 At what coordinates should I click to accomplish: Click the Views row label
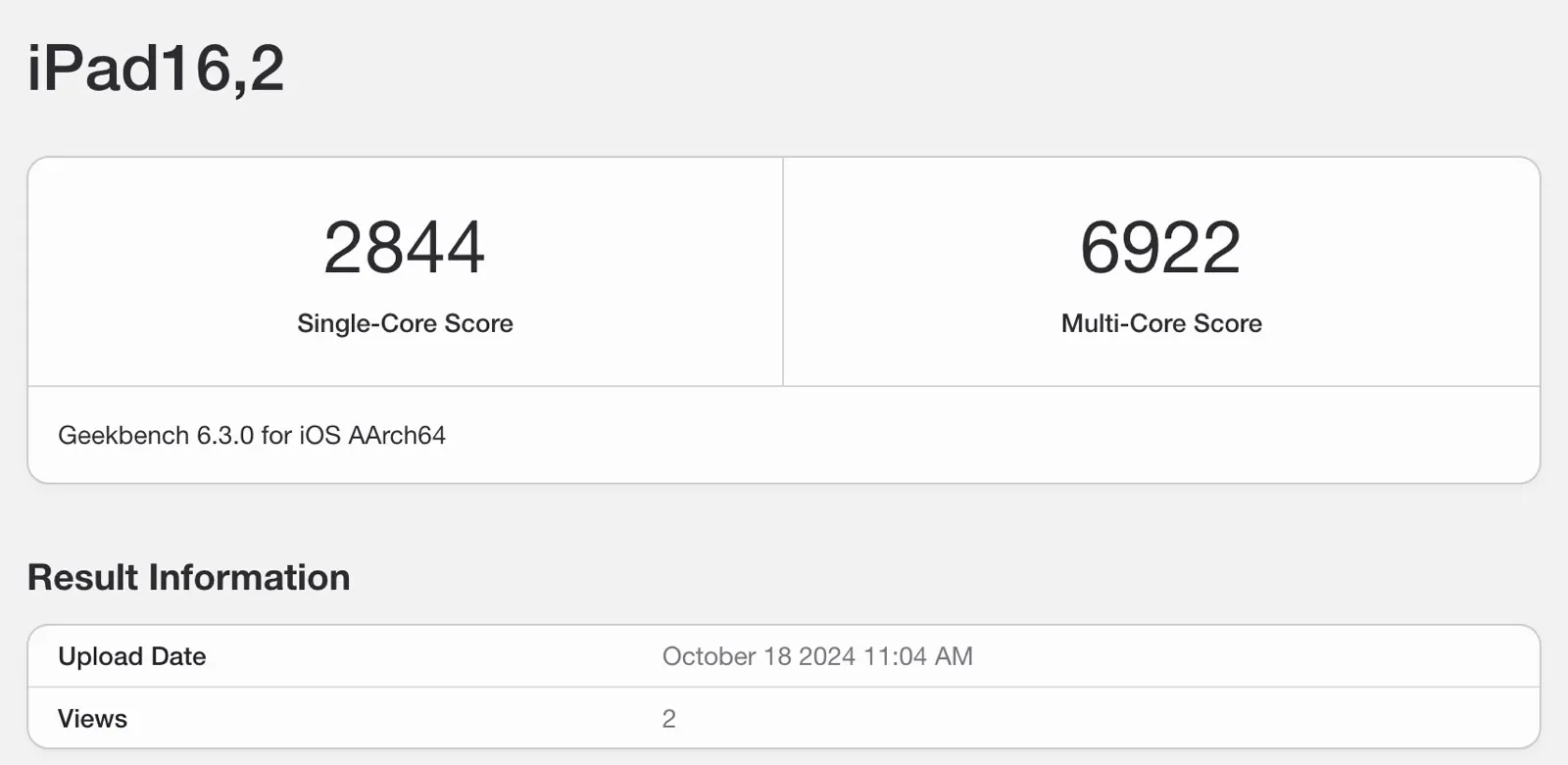pyautogui.click(x=93, y=718)
